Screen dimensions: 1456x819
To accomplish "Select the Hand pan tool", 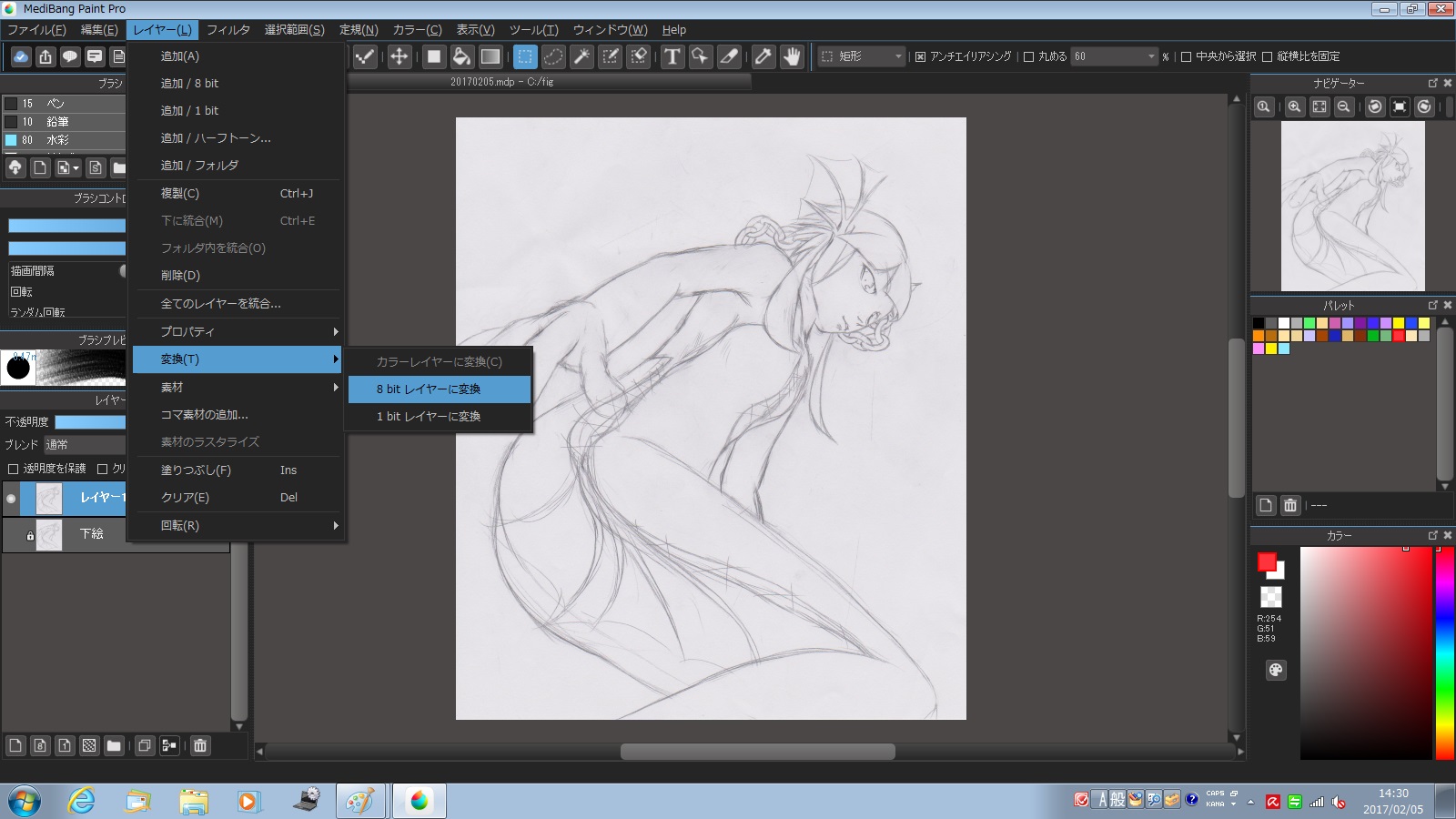I will 792,56.
